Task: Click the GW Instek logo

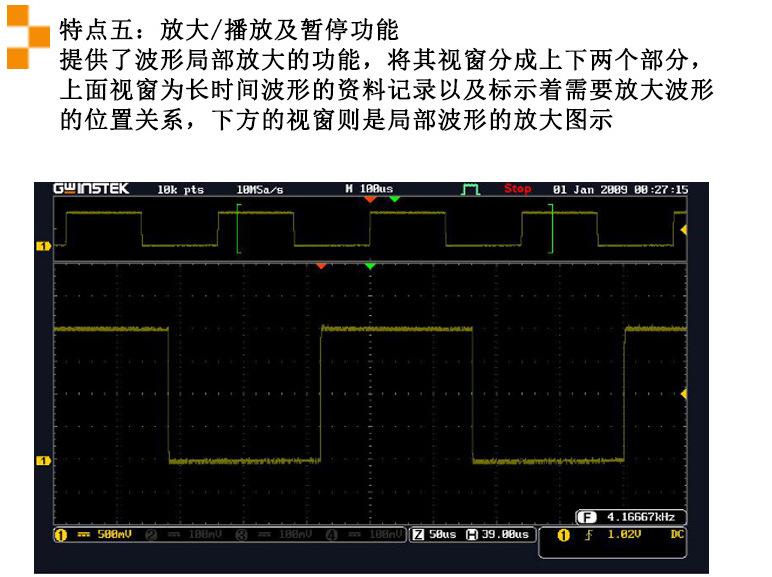Action: click(x=91, y=189)
